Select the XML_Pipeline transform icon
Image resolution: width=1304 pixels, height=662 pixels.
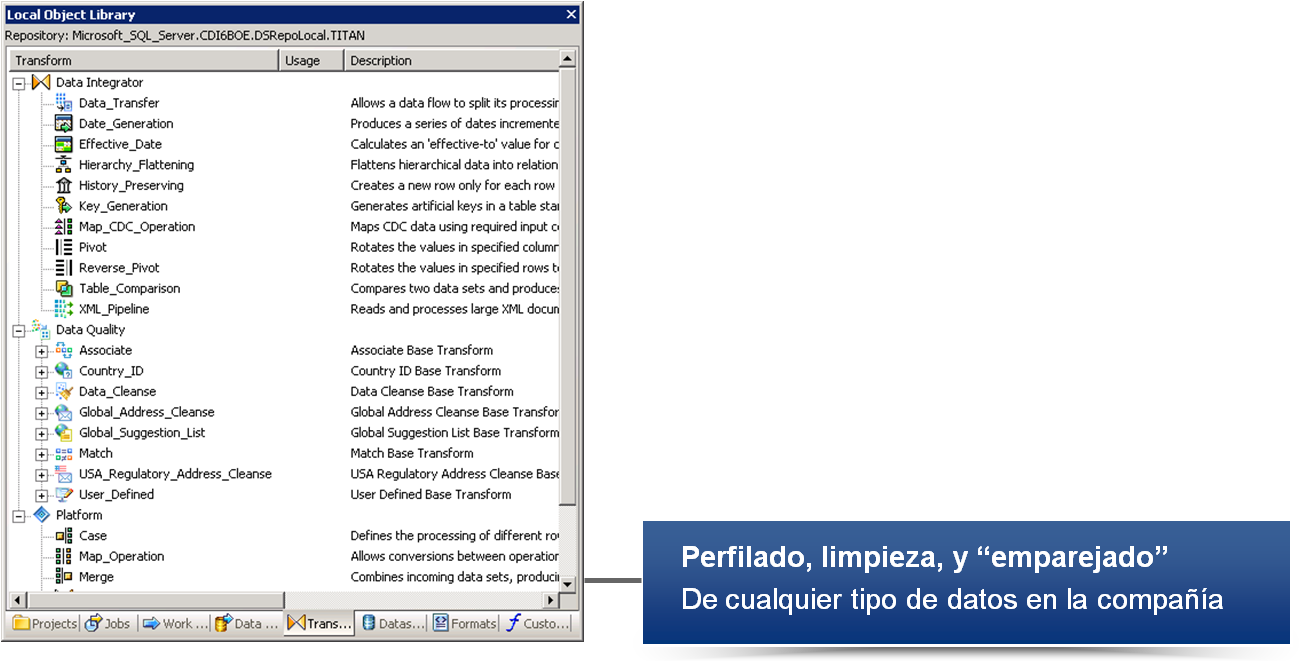pyautogui.click(x=64, y=309)
